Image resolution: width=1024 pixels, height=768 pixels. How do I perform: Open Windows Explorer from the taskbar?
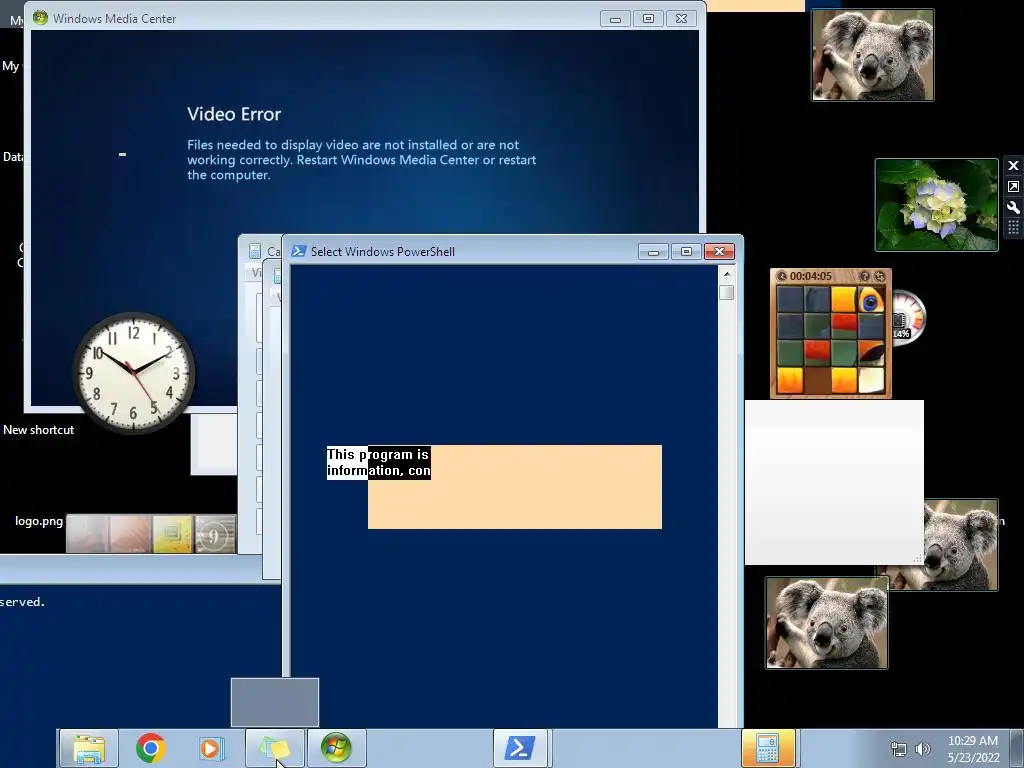click(89, 748)
